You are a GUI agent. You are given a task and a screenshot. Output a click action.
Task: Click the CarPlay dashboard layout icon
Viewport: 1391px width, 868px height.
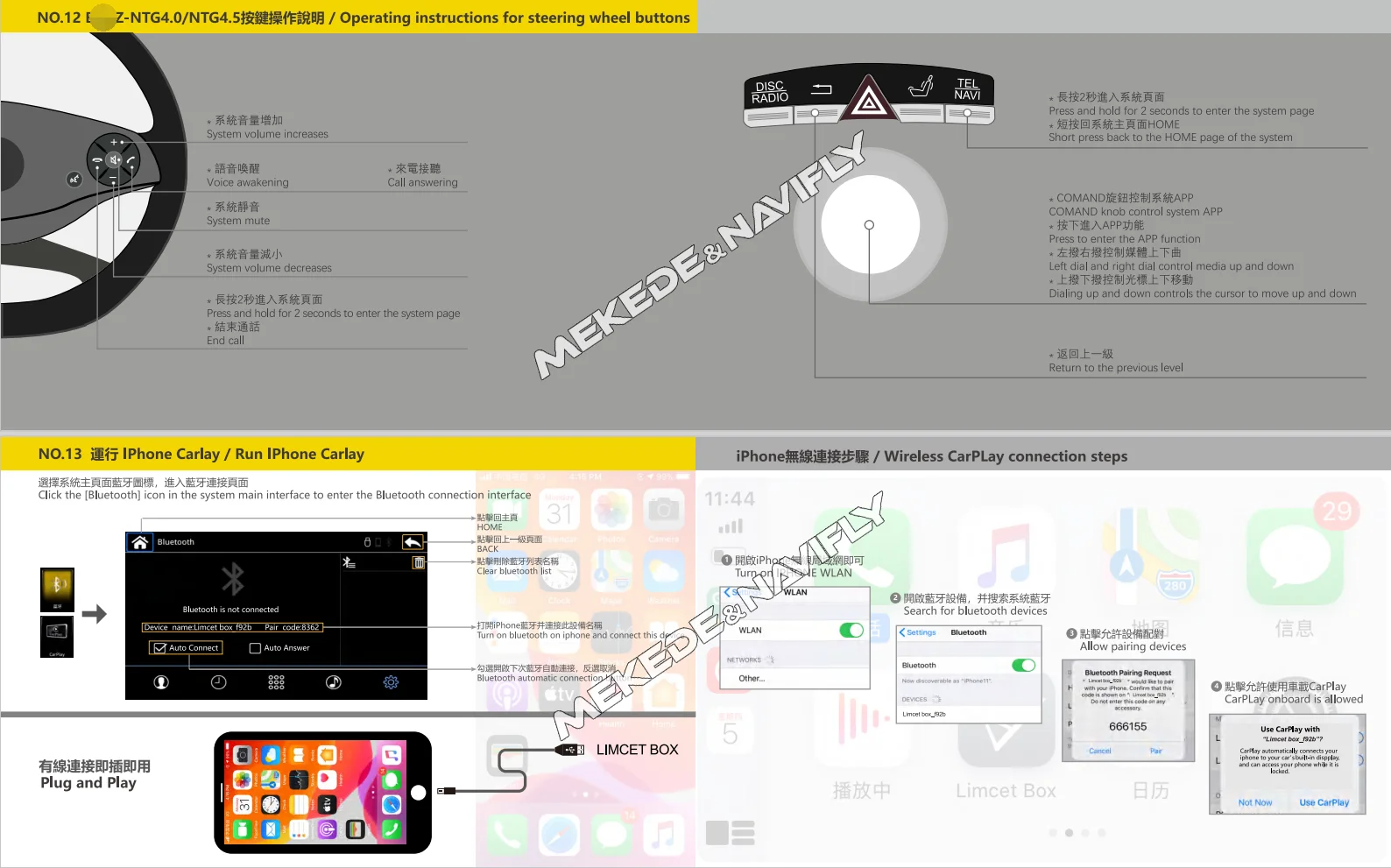[731, 833]
